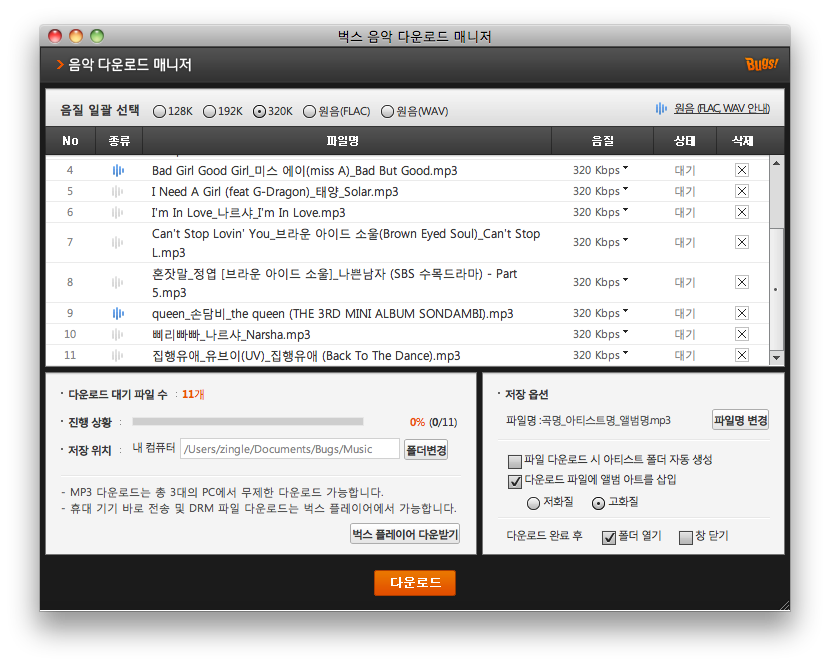Select 원음(WAV) quality option
The height and width of the screenshot is (666, 830).
coord(387,112)
